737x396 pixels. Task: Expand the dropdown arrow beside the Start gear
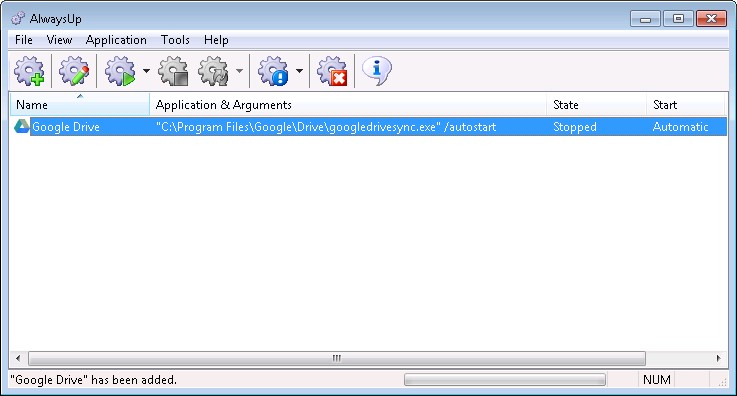coord(146,71)
